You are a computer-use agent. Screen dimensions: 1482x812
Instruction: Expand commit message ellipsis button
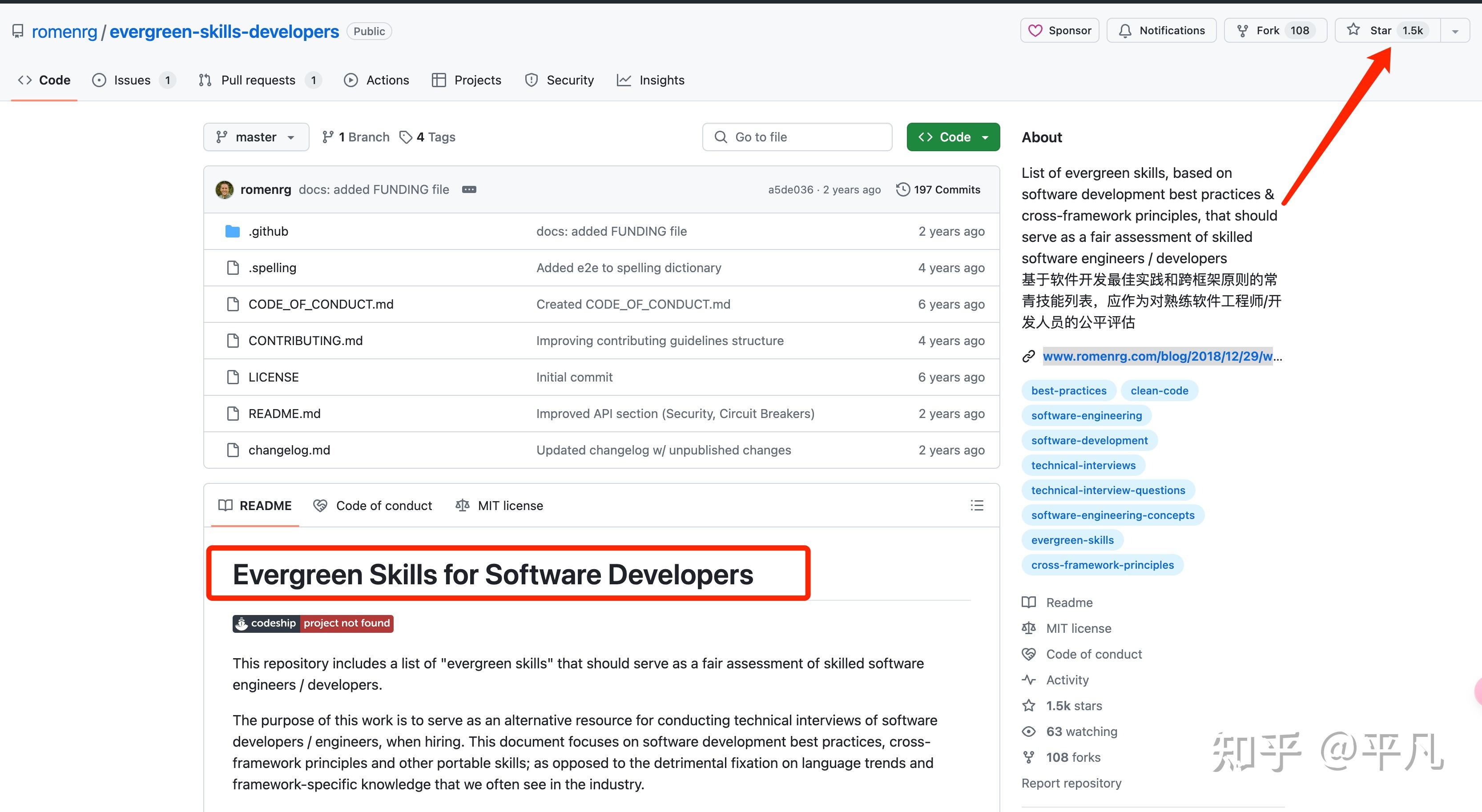[469, 190]
